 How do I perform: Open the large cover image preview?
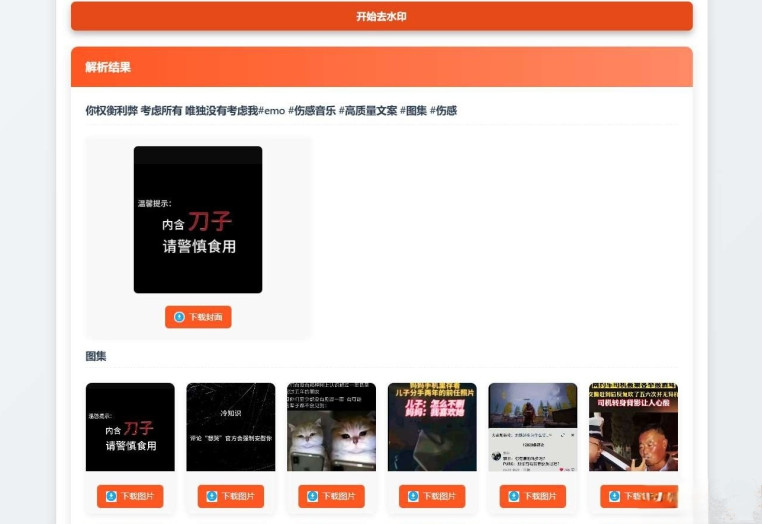198,220
